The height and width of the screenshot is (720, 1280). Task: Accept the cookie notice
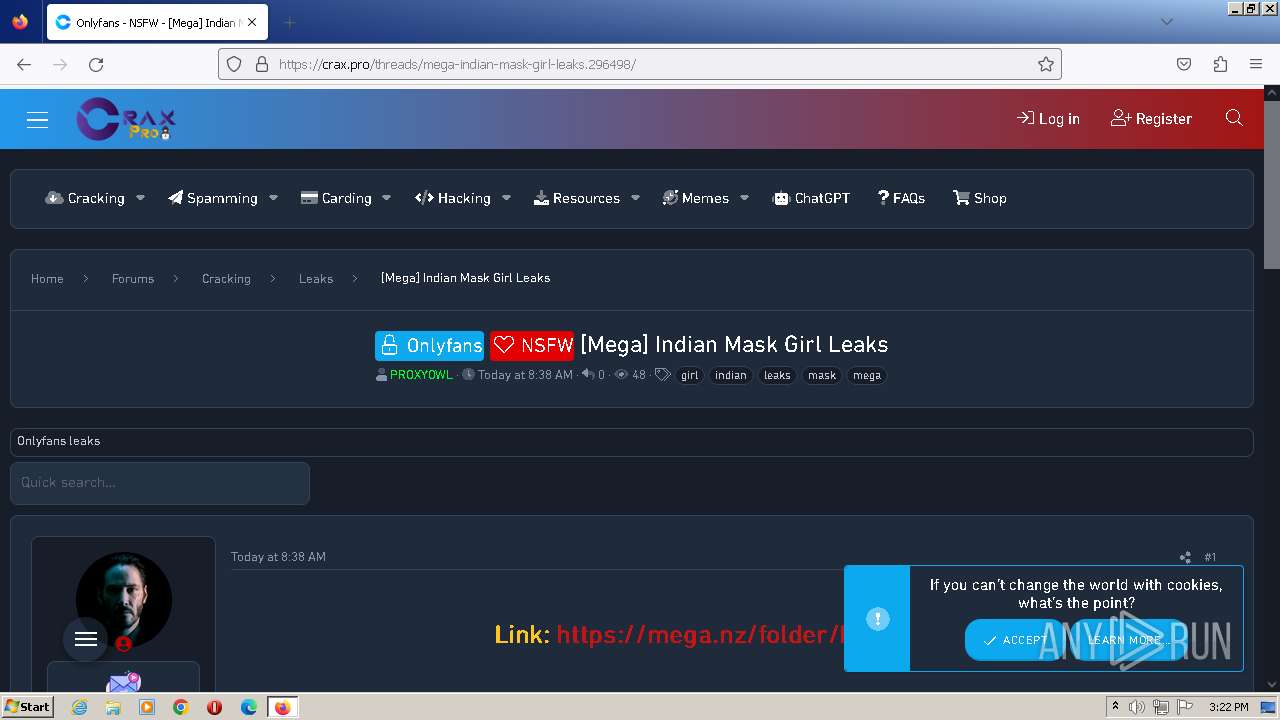[1015, 640]
